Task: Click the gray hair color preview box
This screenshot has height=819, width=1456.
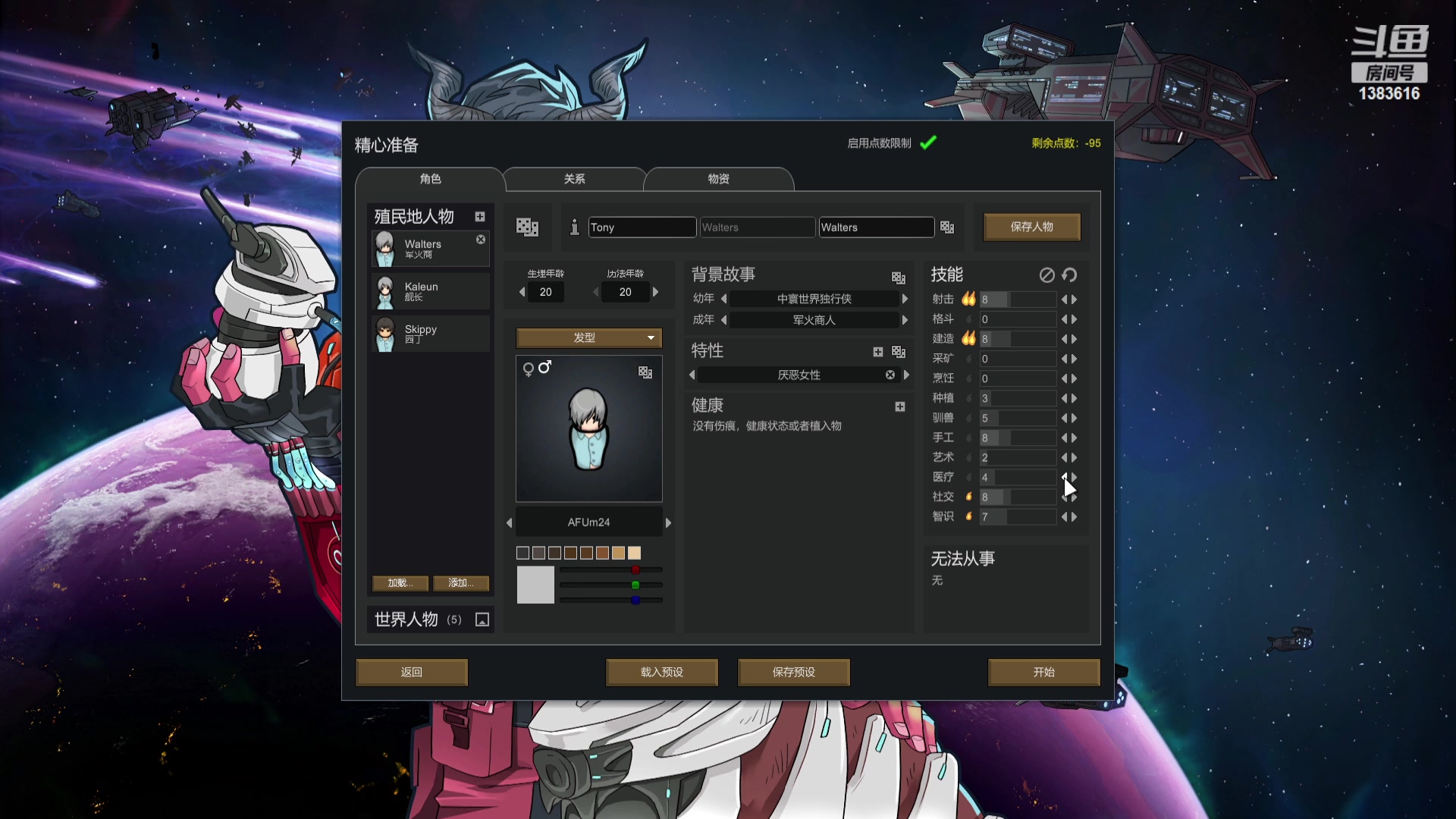Action: (x=535, y=585)
